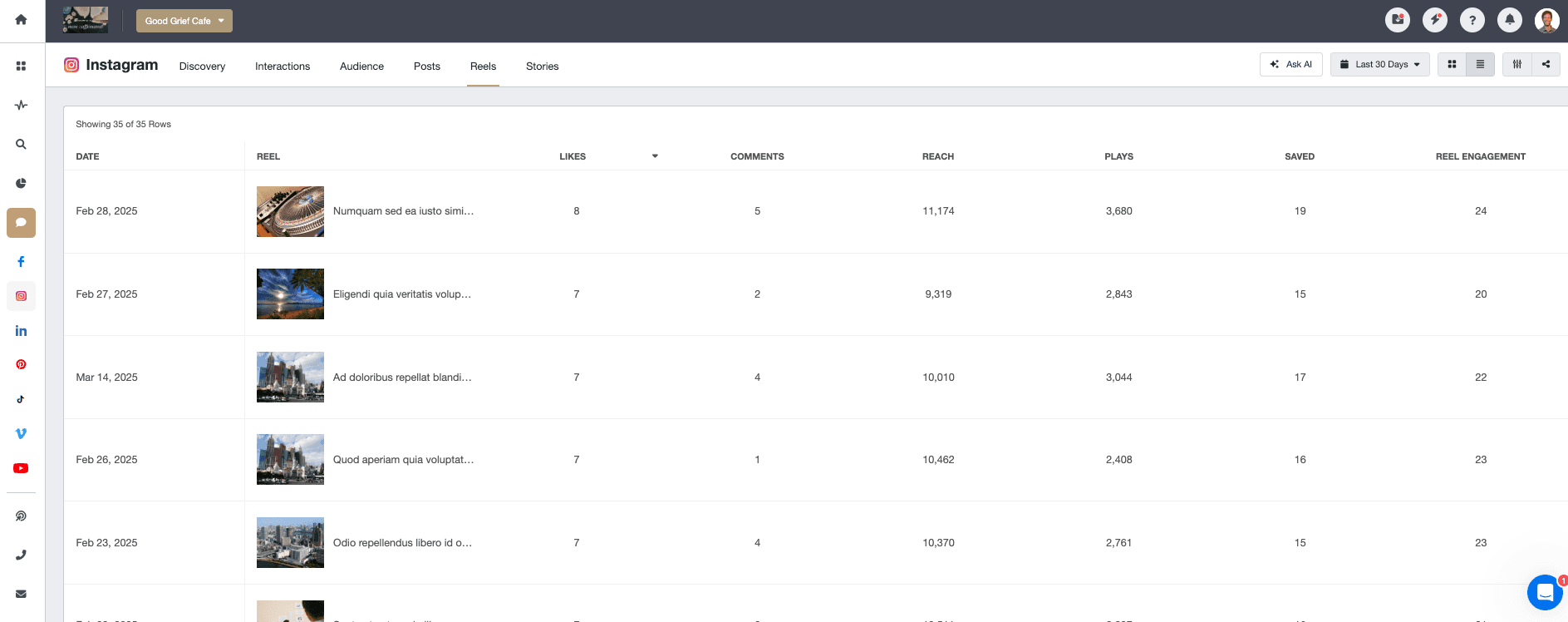This screenshot has width=1568, height=622.
Task: Open the pie chart reports icon
Action: 21,183
